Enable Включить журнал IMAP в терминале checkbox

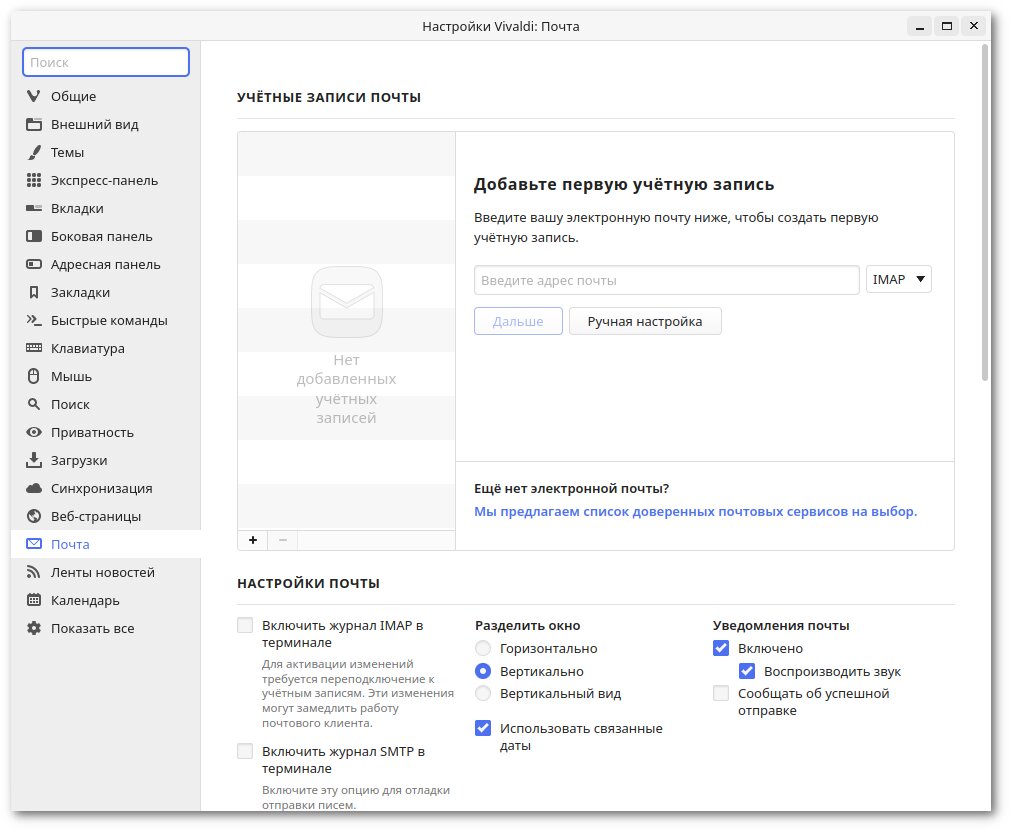[x=245, y=625]
